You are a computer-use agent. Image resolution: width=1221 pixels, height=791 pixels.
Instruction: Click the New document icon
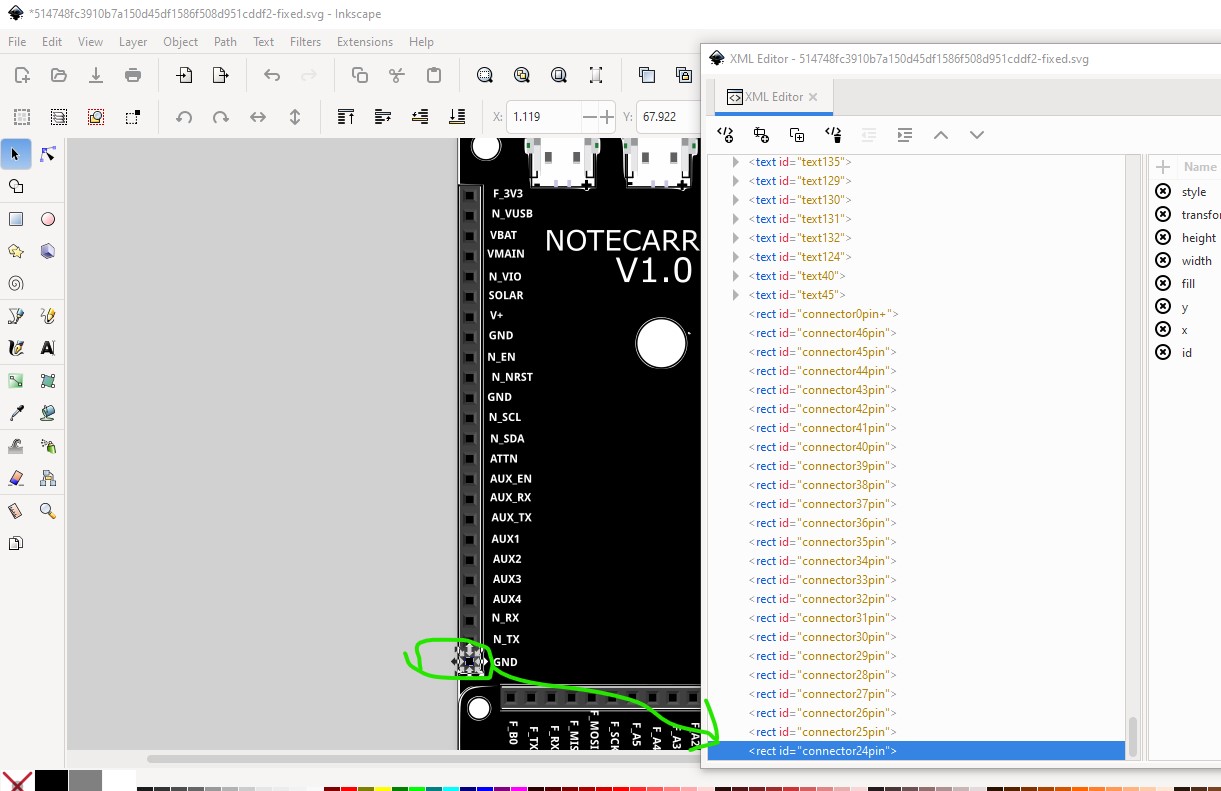pos(22,75)
